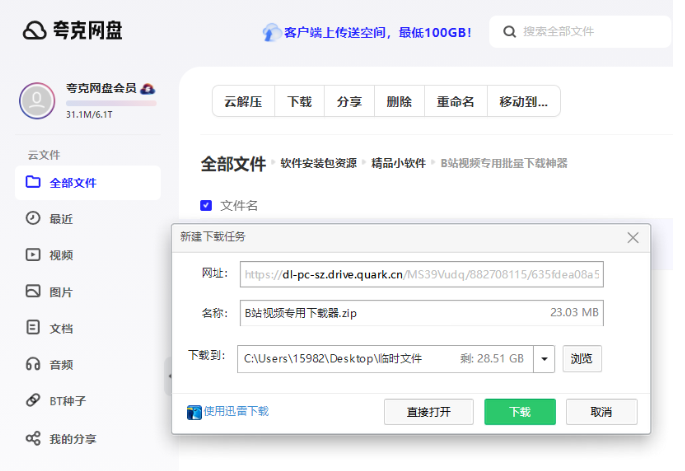Click the 名称 file name field
Screen dimensions: 685x471
(422, 313)
